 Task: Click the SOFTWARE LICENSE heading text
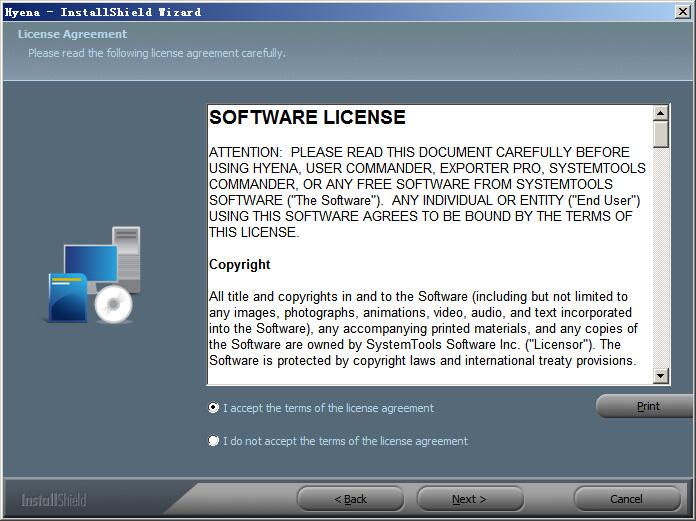point(307,118)
